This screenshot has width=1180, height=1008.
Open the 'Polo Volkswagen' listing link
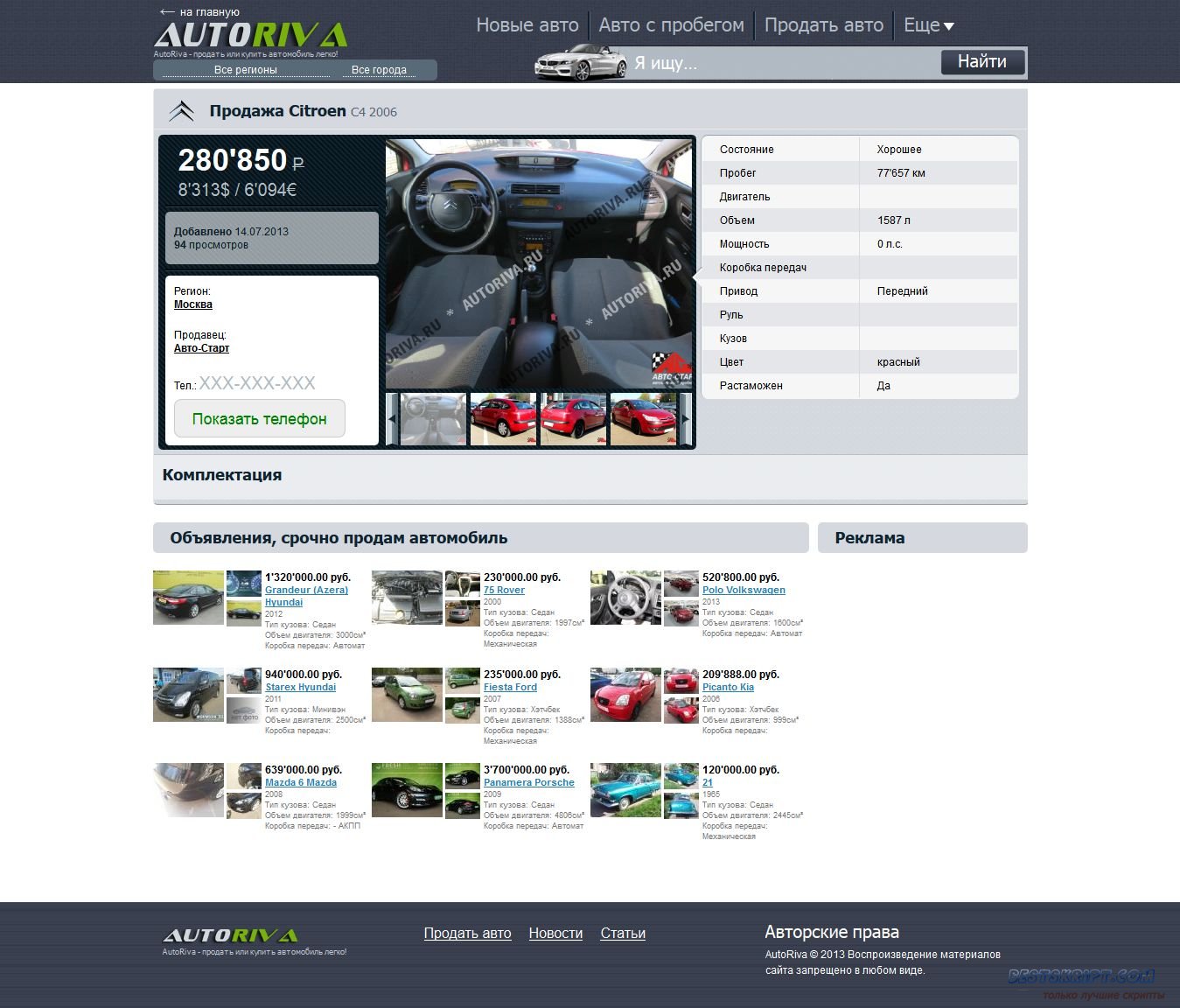coord(744,590)
